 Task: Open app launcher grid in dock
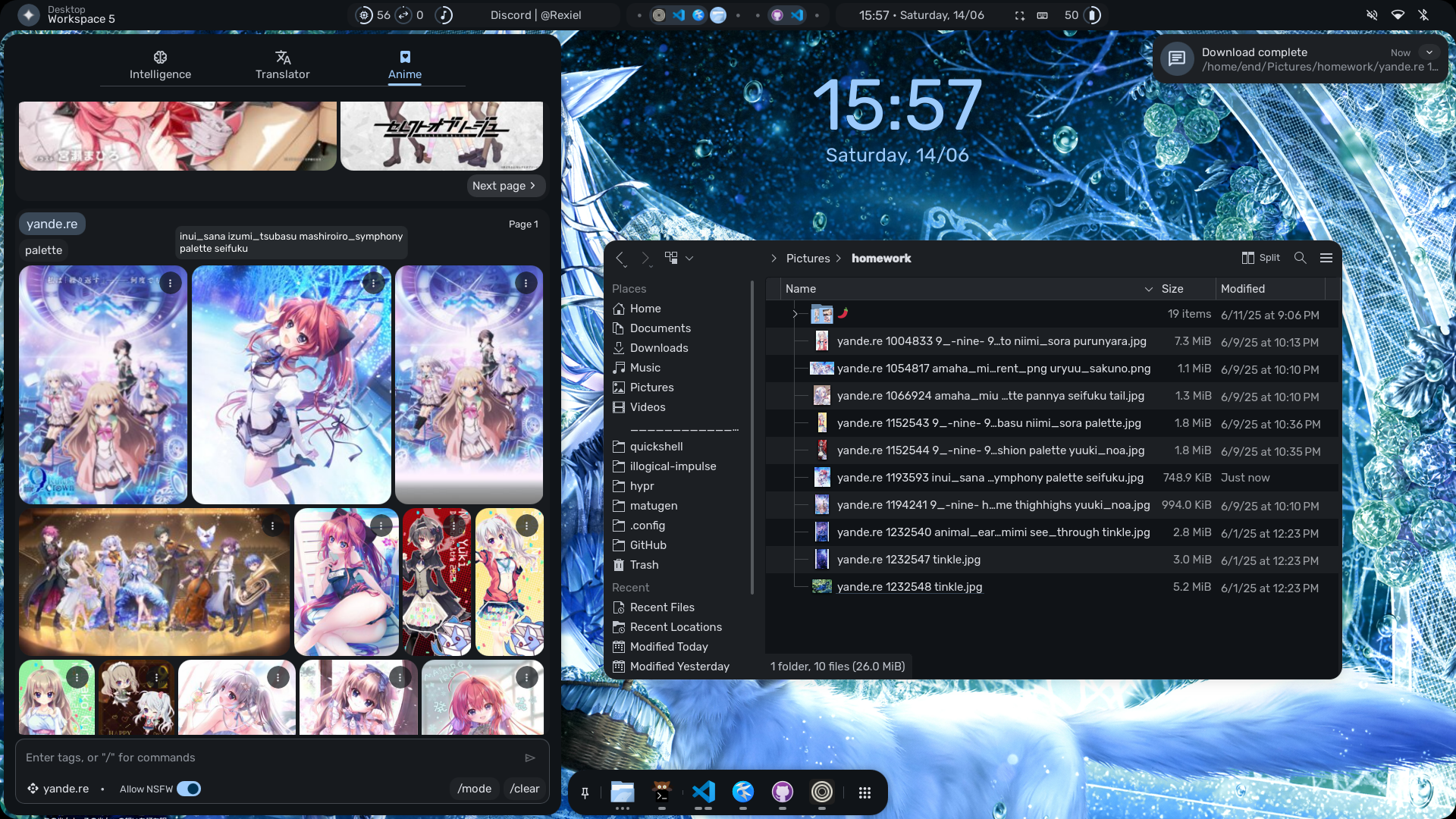pos(864,792)
